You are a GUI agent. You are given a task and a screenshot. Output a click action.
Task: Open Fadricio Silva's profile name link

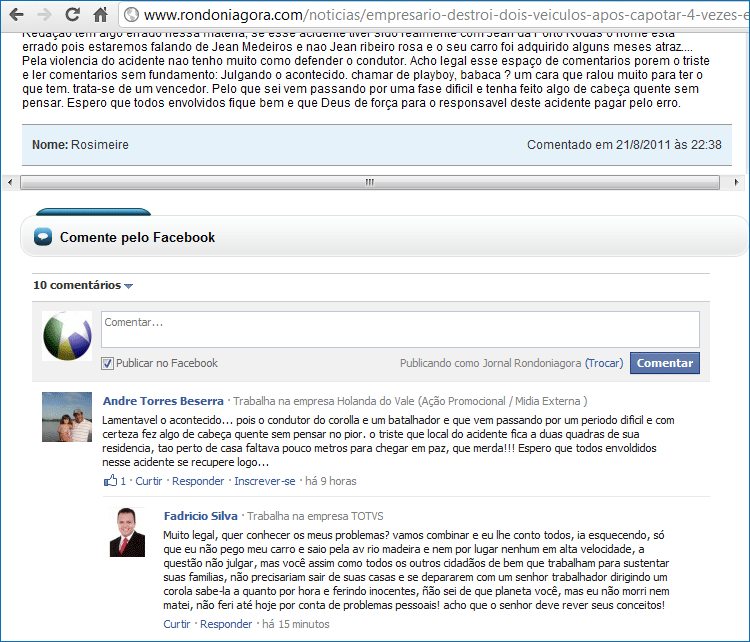click(200, 516)
